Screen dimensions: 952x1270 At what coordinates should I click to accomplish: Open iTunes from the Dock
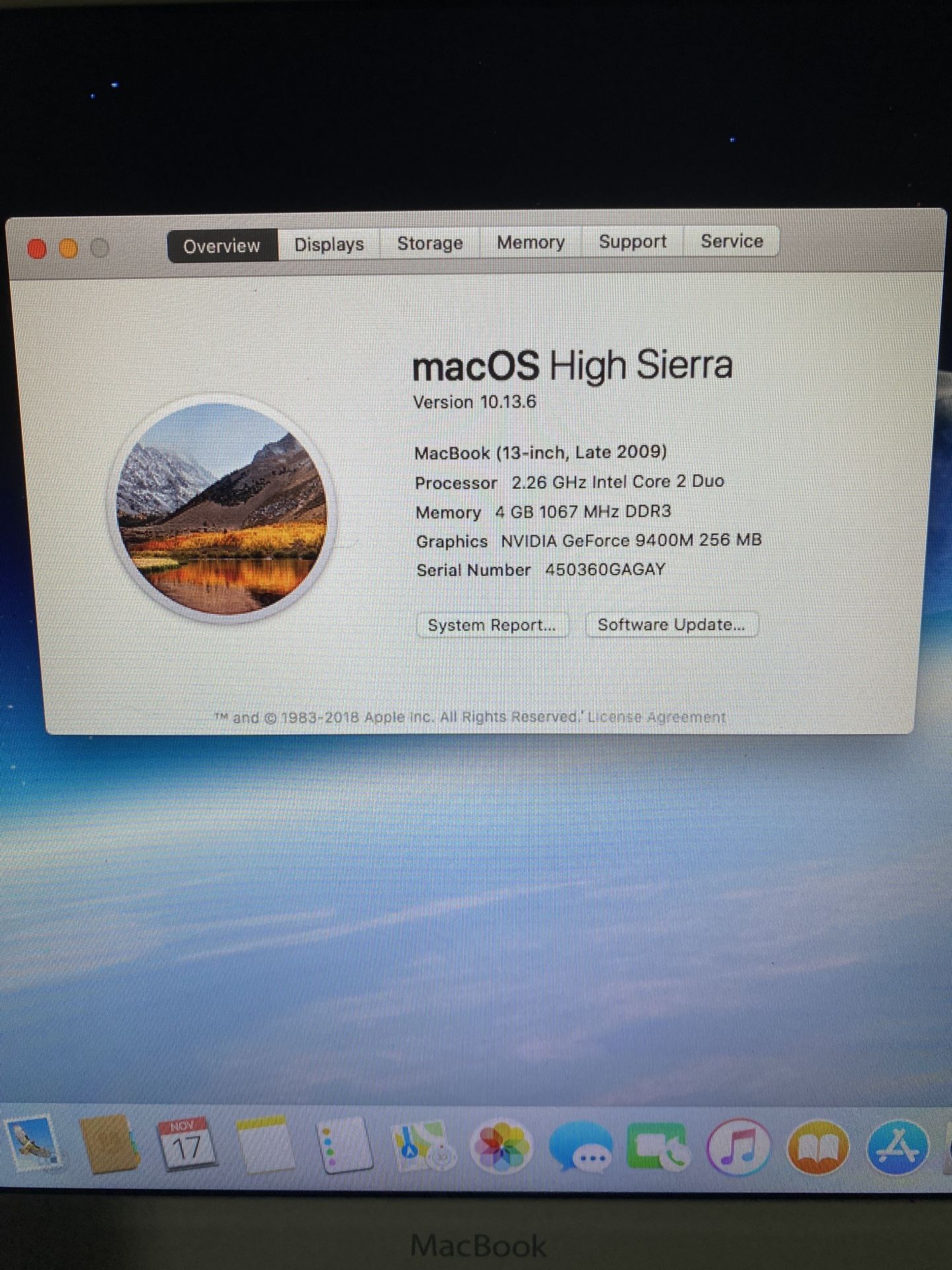point(738,1148)
